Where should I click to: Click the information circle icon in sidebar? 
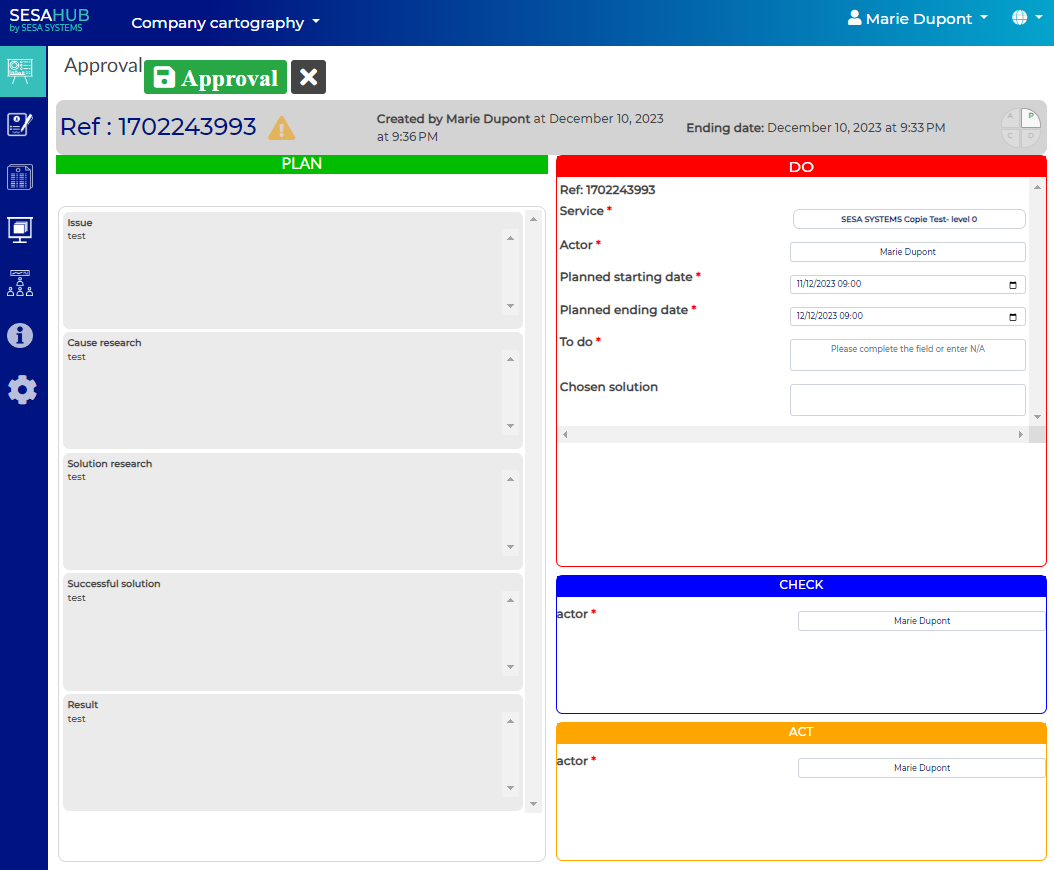21,336
